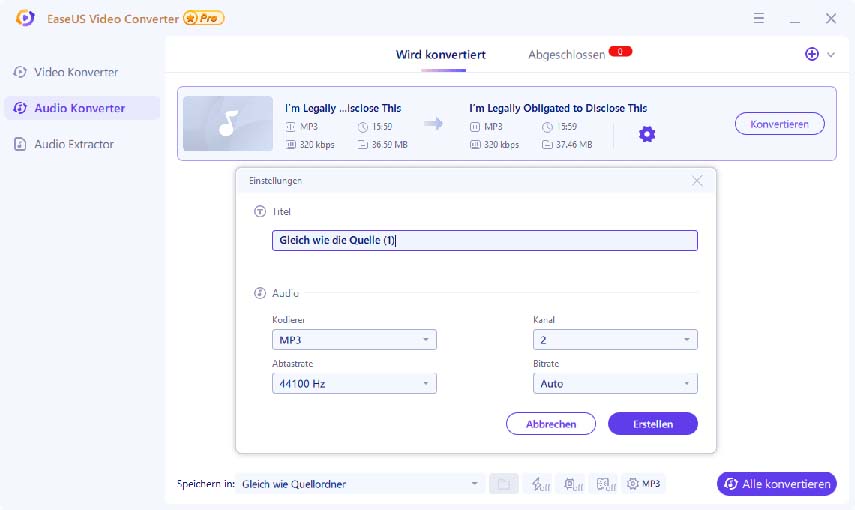The width and height of the screenshot is (855, 510).
Task: Open the Kanal dropdown
Action: [615, 340]
